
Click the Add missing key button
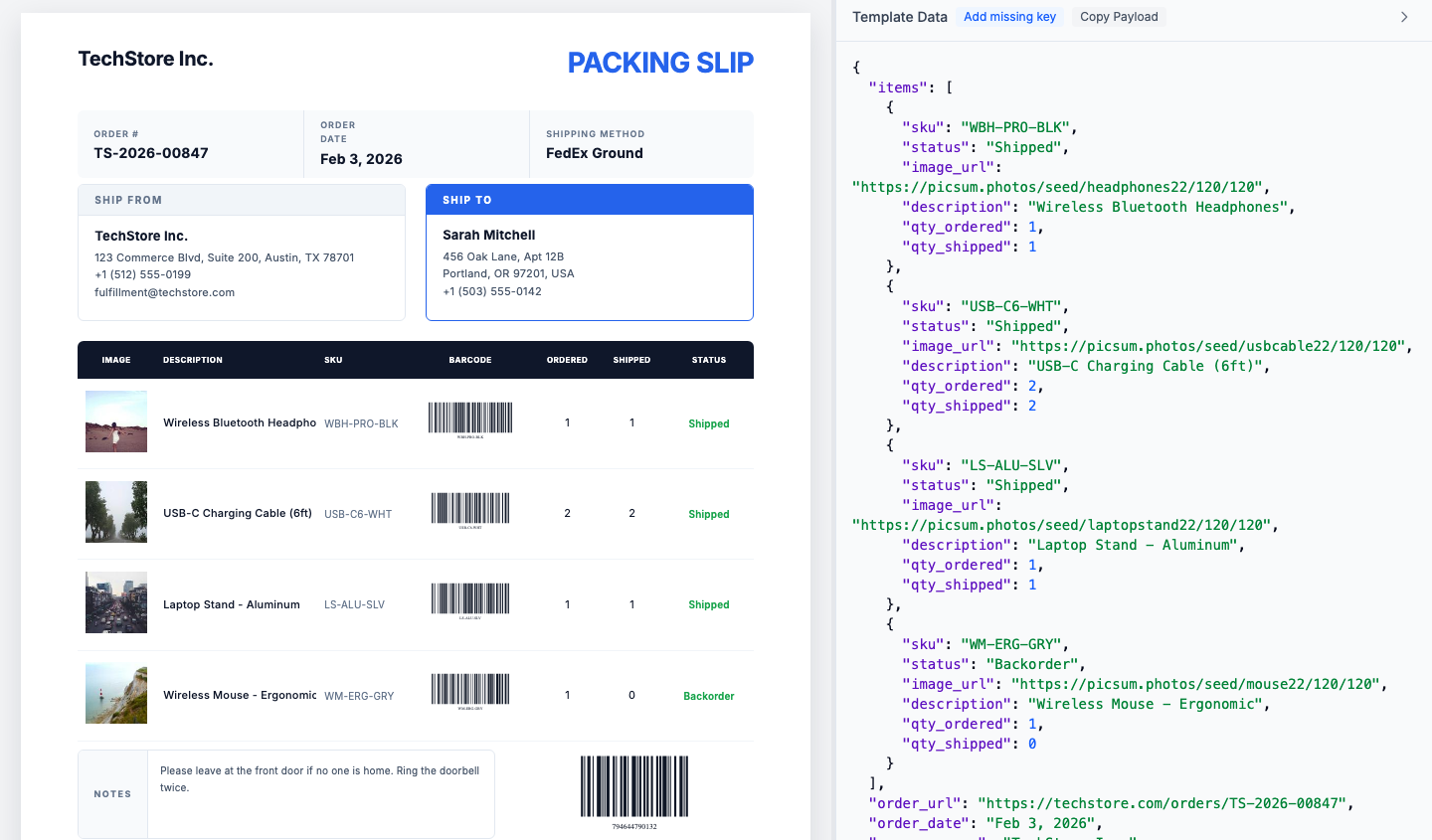coord(1009,17)
